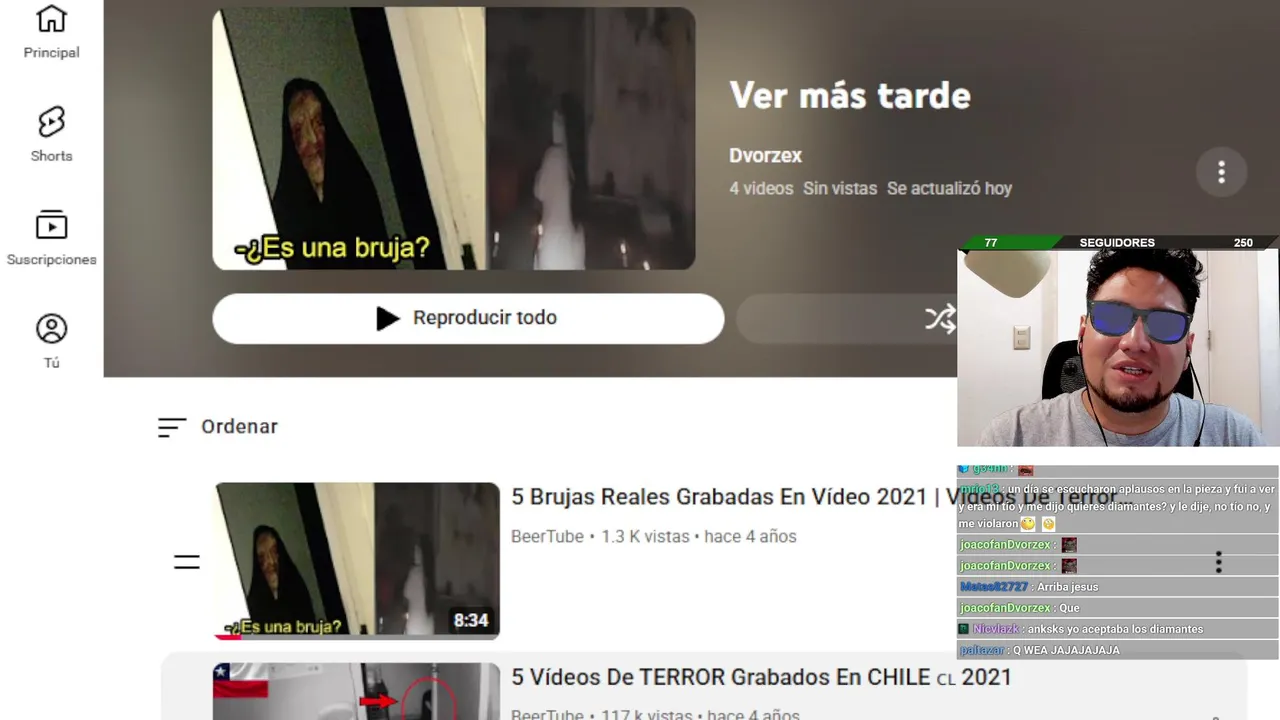
Task: Click the drag handle of the Brujas Reales video
Action: click(x=187, y=562)
